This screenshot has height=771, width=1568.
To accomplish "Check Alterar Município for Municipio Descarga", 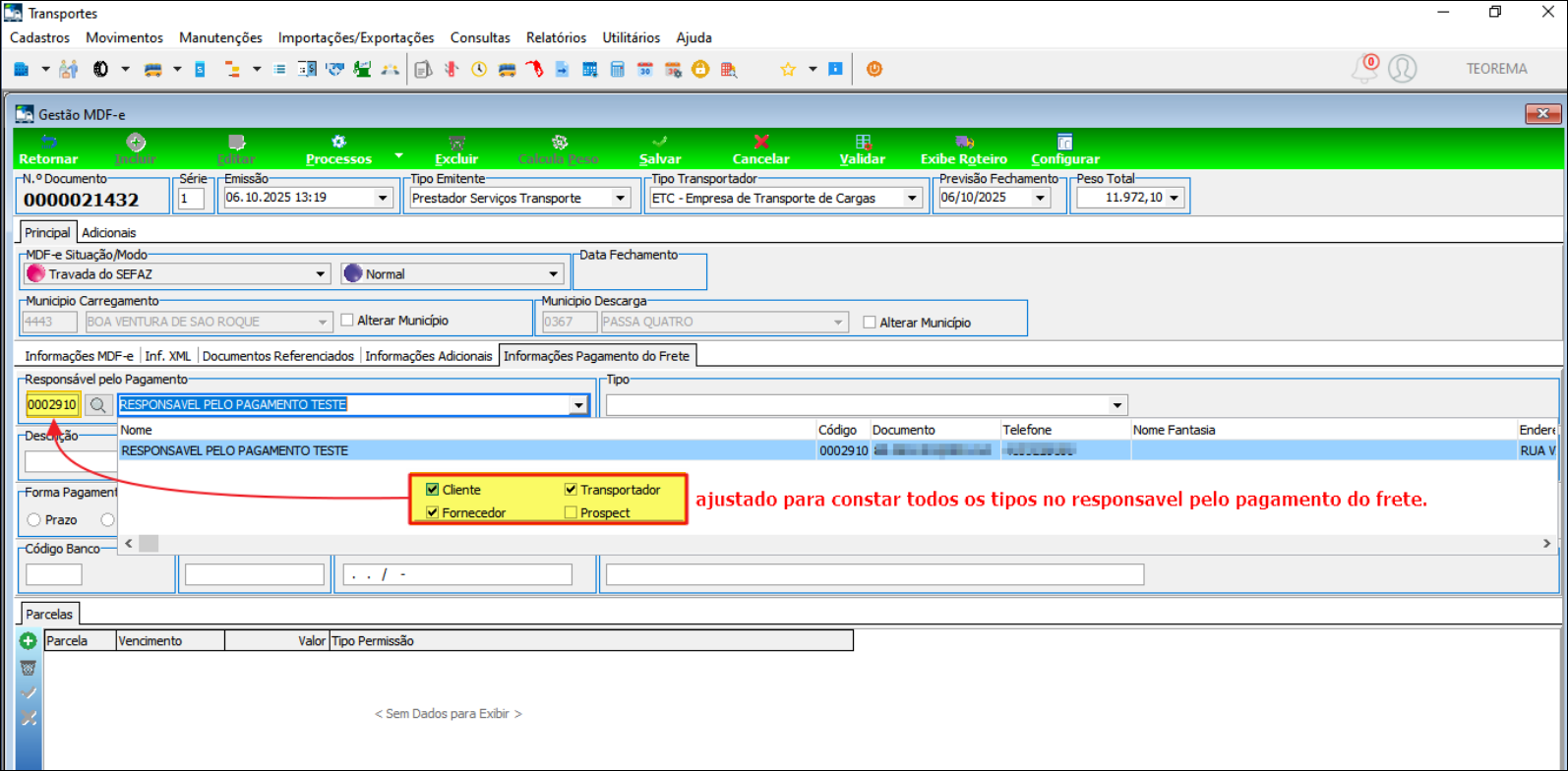I will point(870,323).
